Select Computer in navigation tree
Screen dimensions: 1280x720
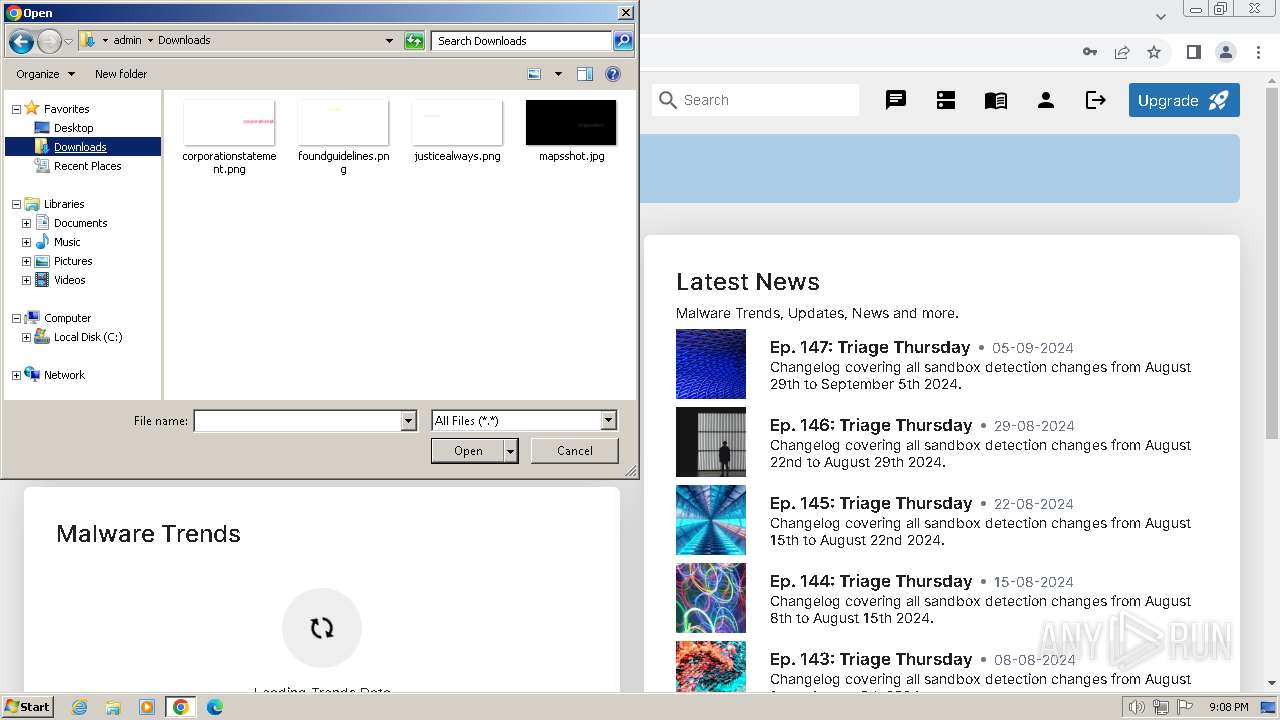(67, 318)
